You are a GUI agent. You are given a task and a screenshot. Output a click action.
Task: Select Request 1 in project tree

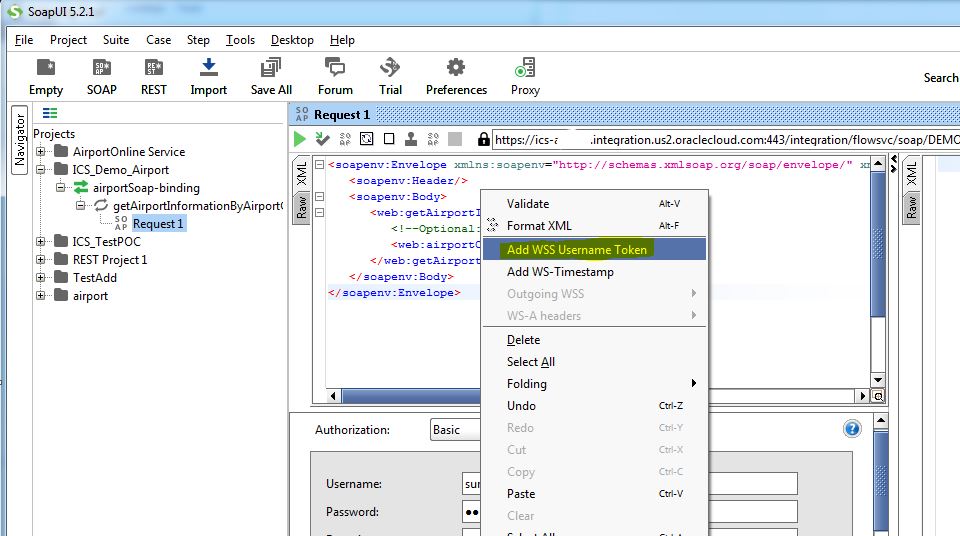[x=158, y=224]
